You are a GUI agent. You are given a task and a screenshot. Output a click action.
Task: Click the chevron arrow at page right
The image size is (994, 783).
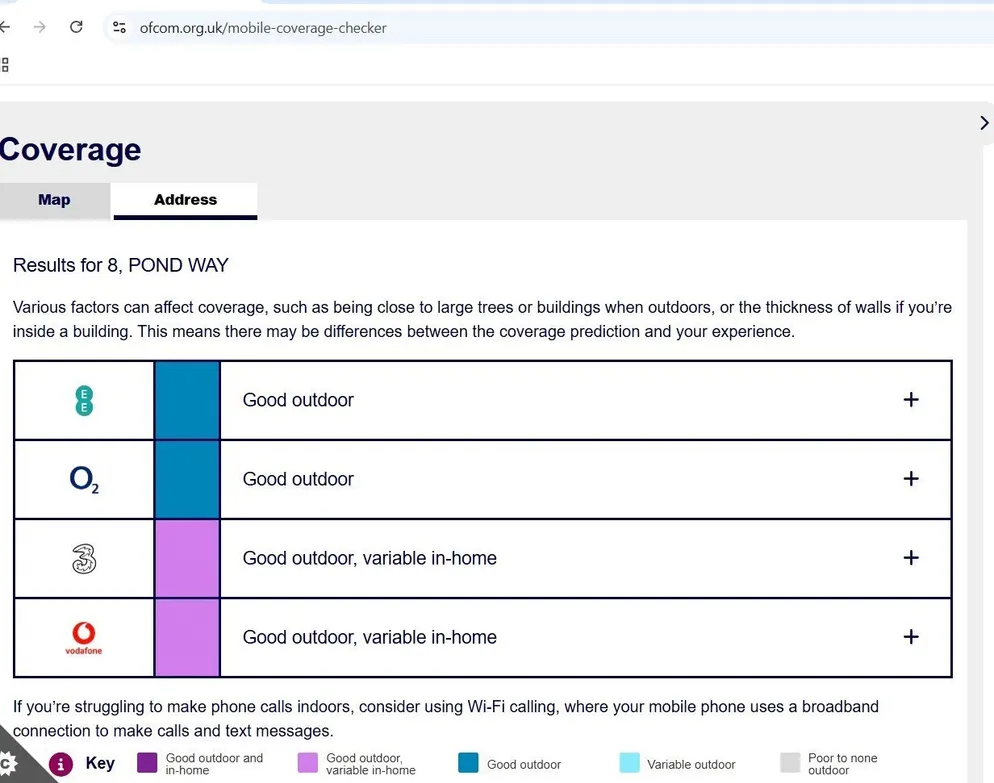(984, 123)
